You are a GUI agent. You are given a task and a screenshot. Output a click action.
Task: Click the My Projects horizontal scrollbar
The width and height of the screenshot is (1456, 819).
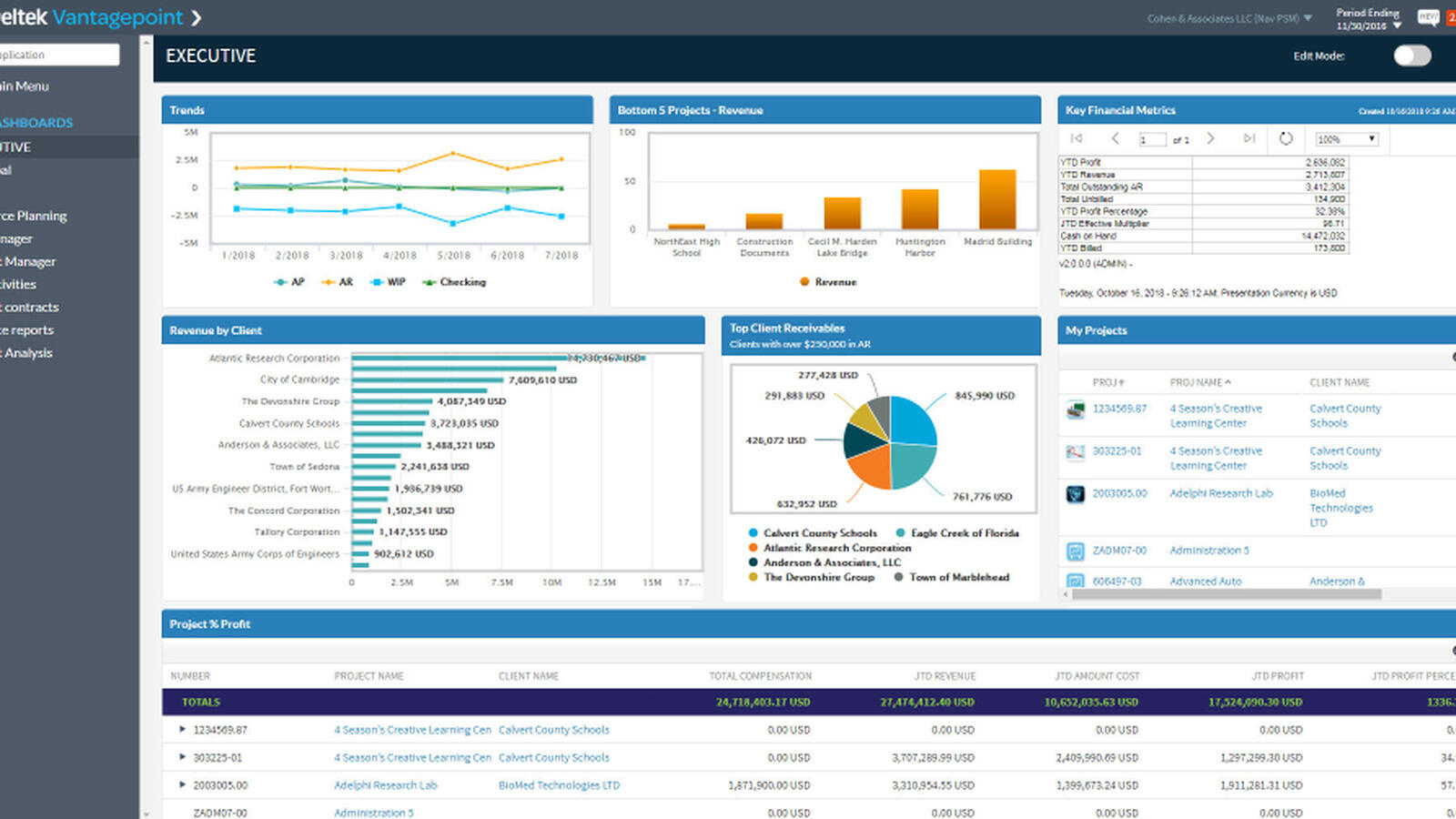[x=1226, y=594]
